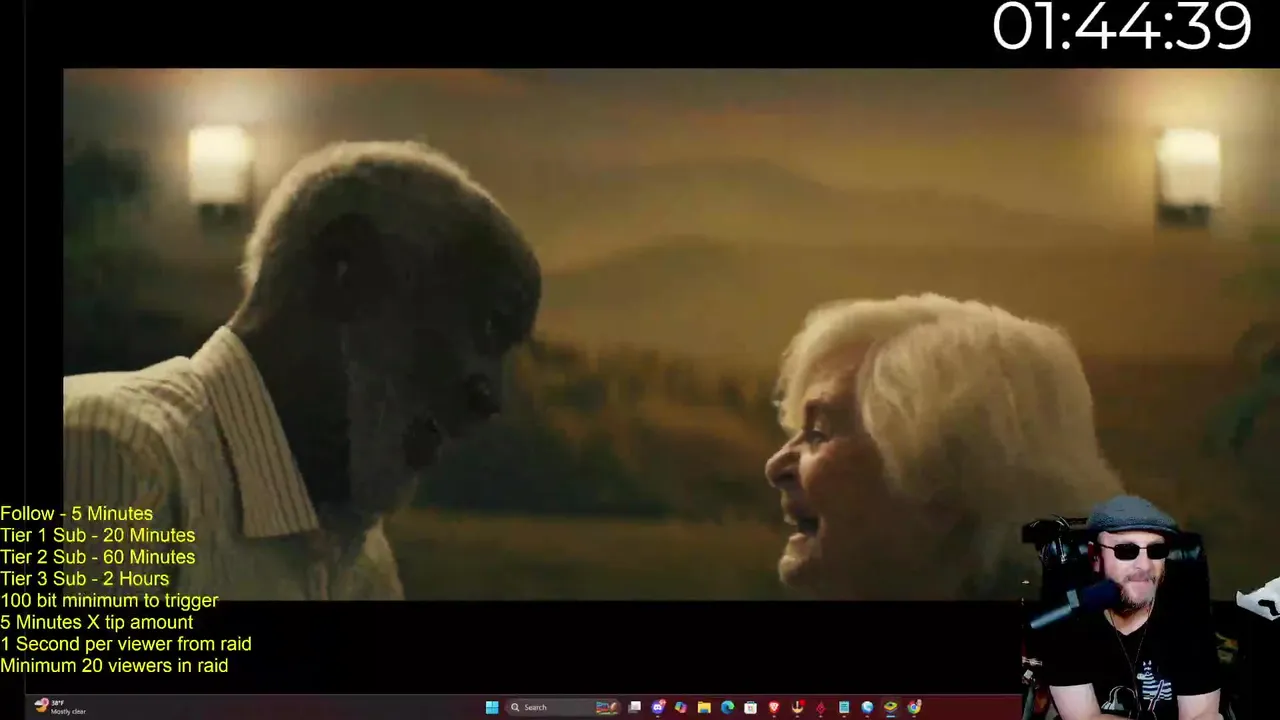The width and height of the screenshot is (1280, 720).
Task: Open Google Chrome from the taskbar
Action: 914,707
